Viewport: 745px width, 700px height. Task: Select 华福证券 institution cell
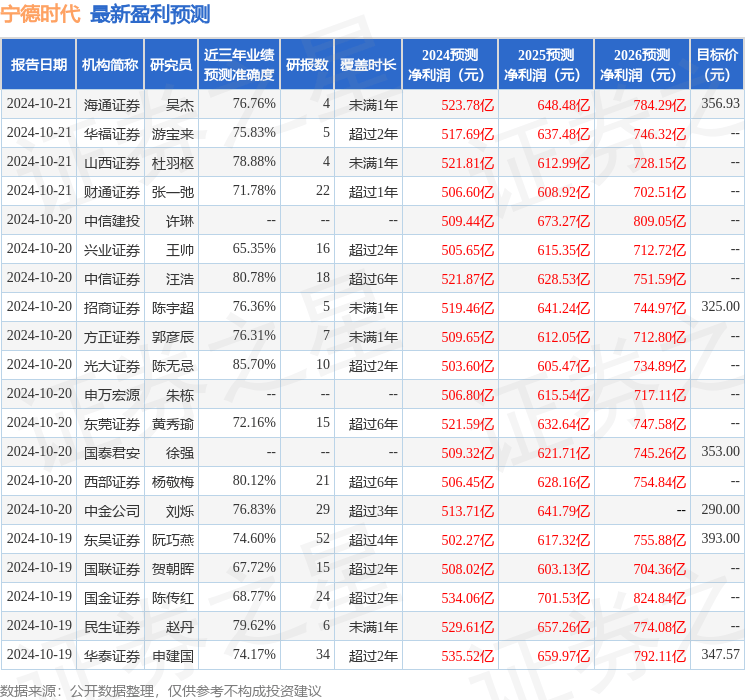[112, 134]
